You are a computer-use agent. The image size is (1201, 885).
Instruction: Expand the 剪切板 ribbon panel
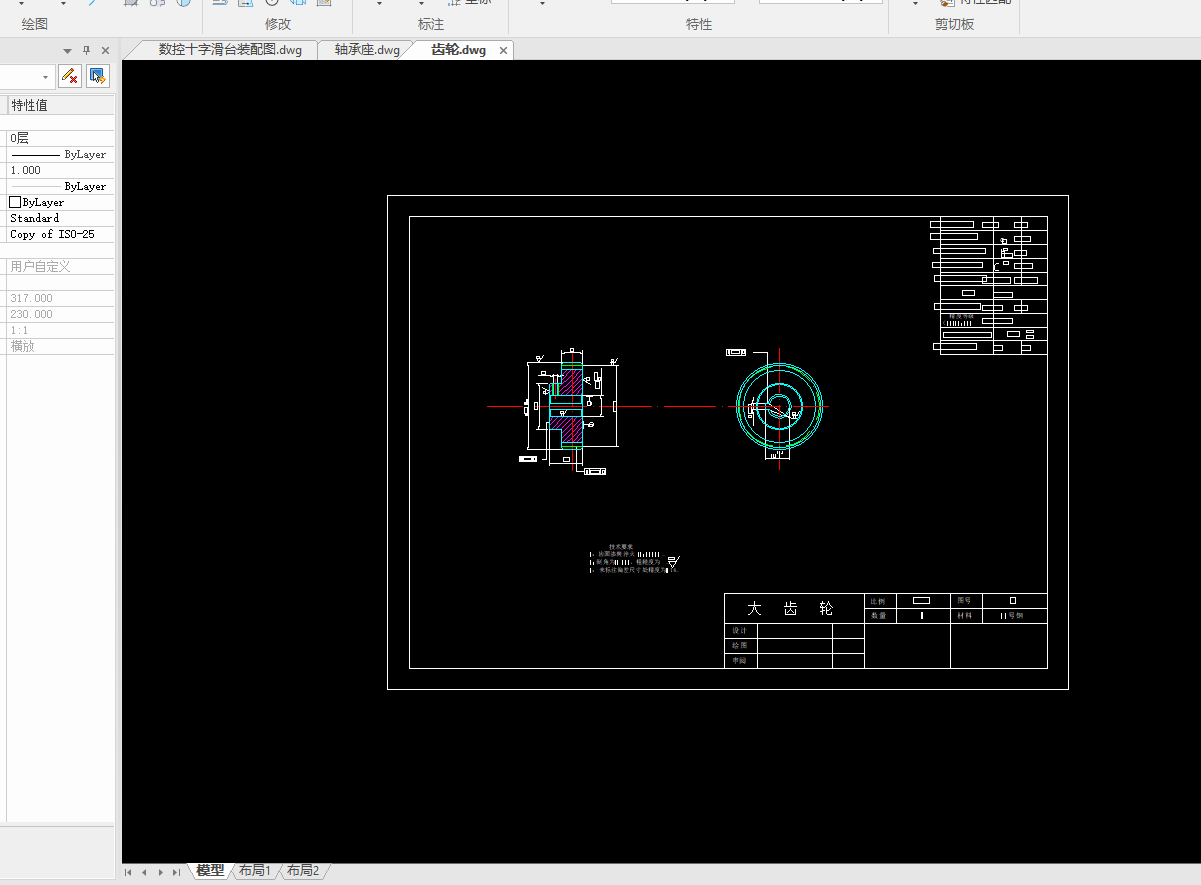(954, 24)
